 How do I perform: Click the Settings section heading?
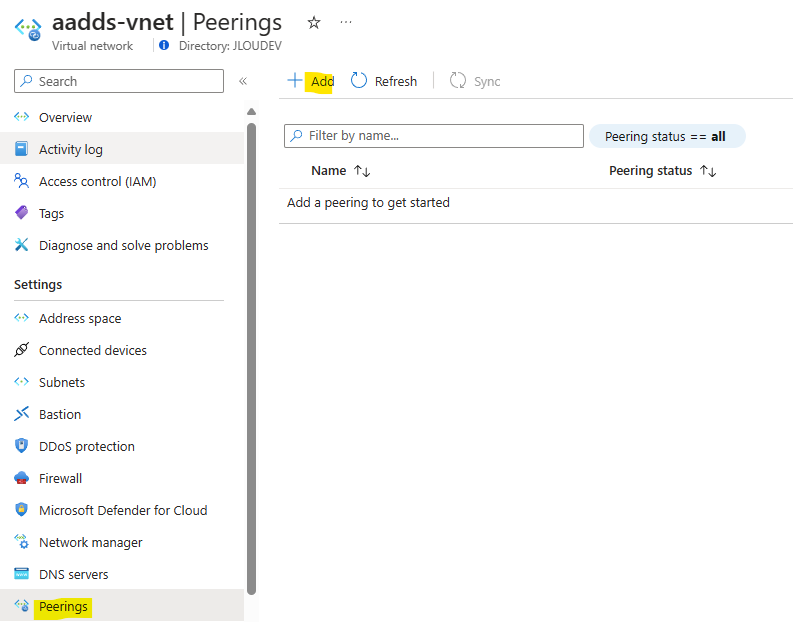coord(38,285)
